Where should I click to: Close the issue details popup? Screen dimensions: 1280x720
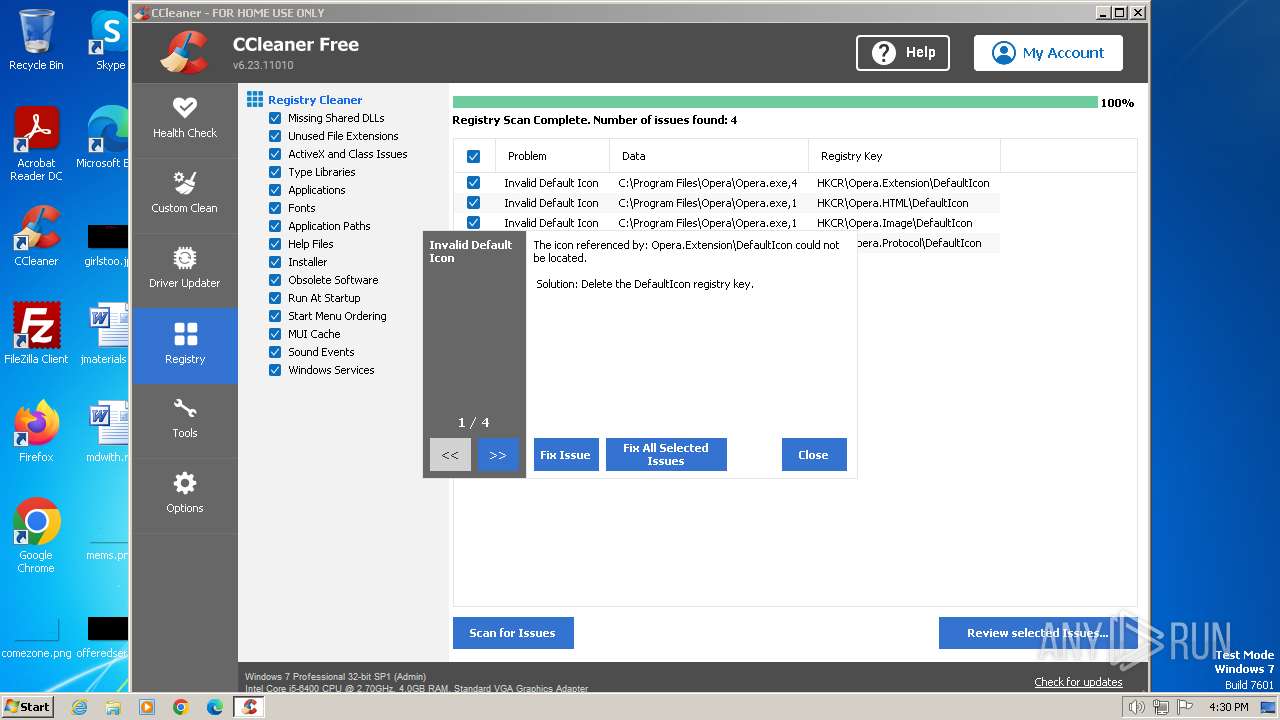(x=814, y=455)
